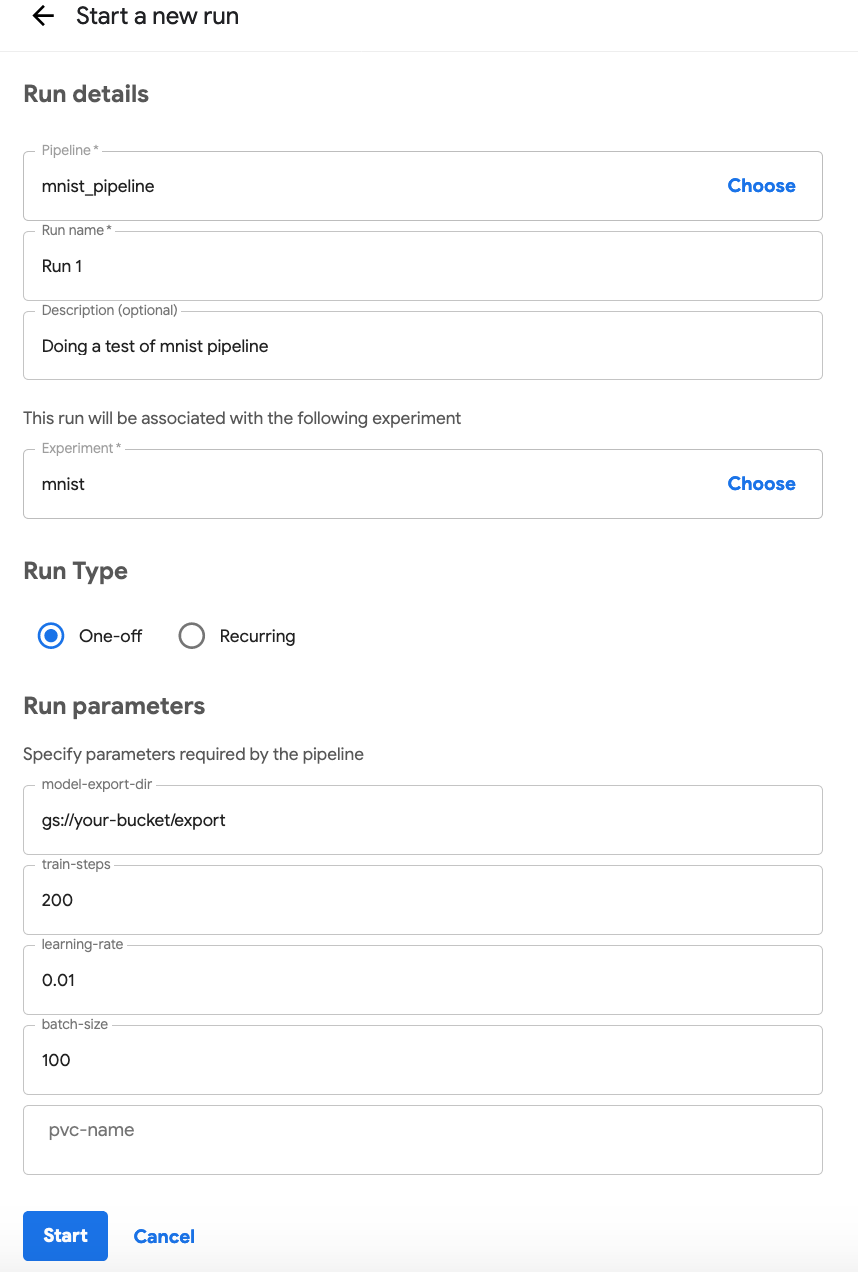Select the Recurring run type
The image size is (858, 1272).
point(192,636)
